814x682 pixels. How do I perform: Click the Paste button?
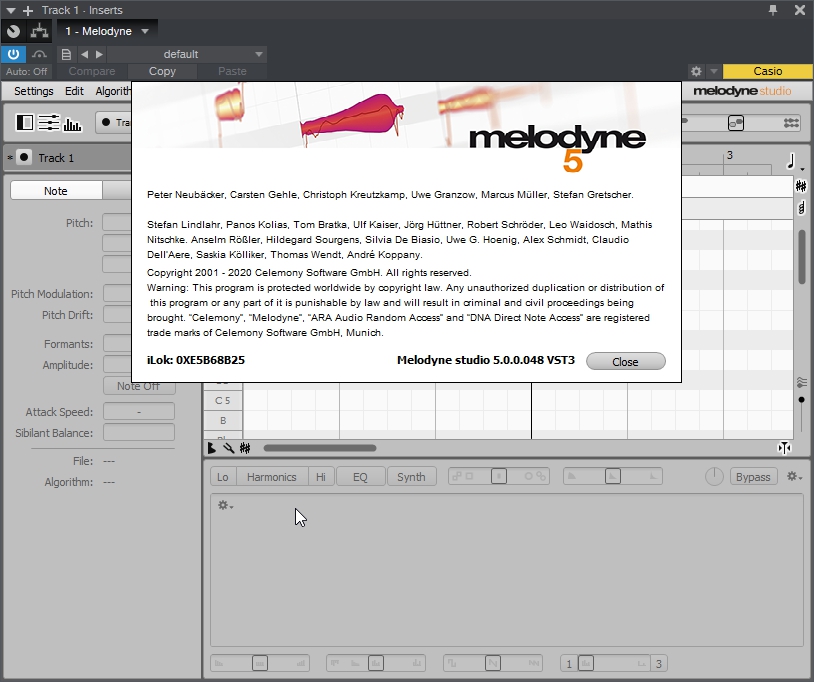click(232, 72)
